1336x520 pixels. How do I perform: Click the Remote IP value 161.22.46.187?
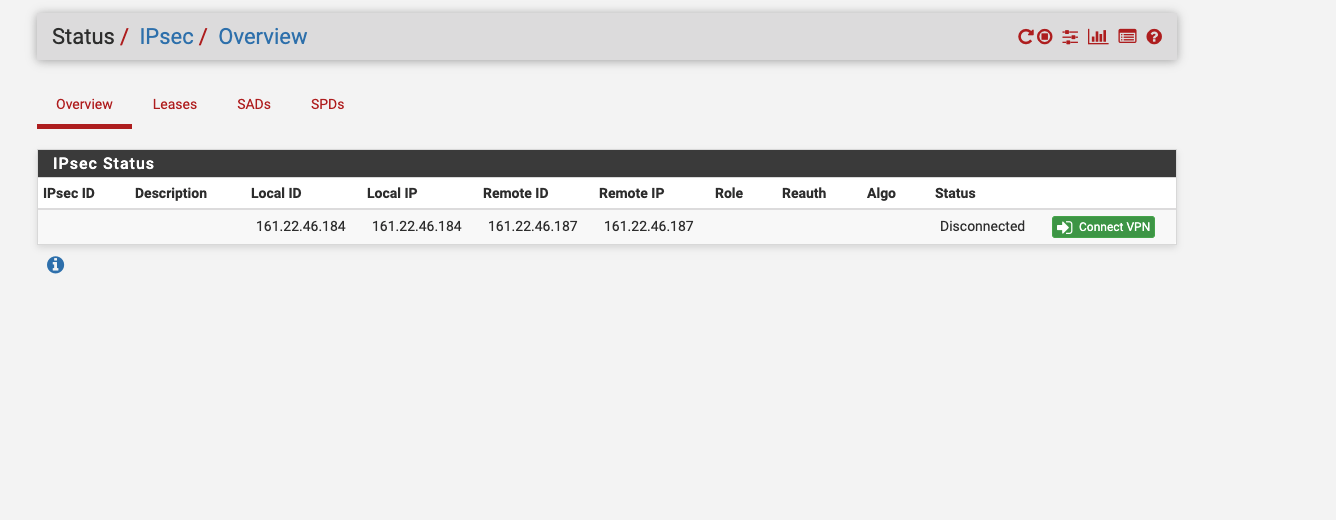point(649,226)
